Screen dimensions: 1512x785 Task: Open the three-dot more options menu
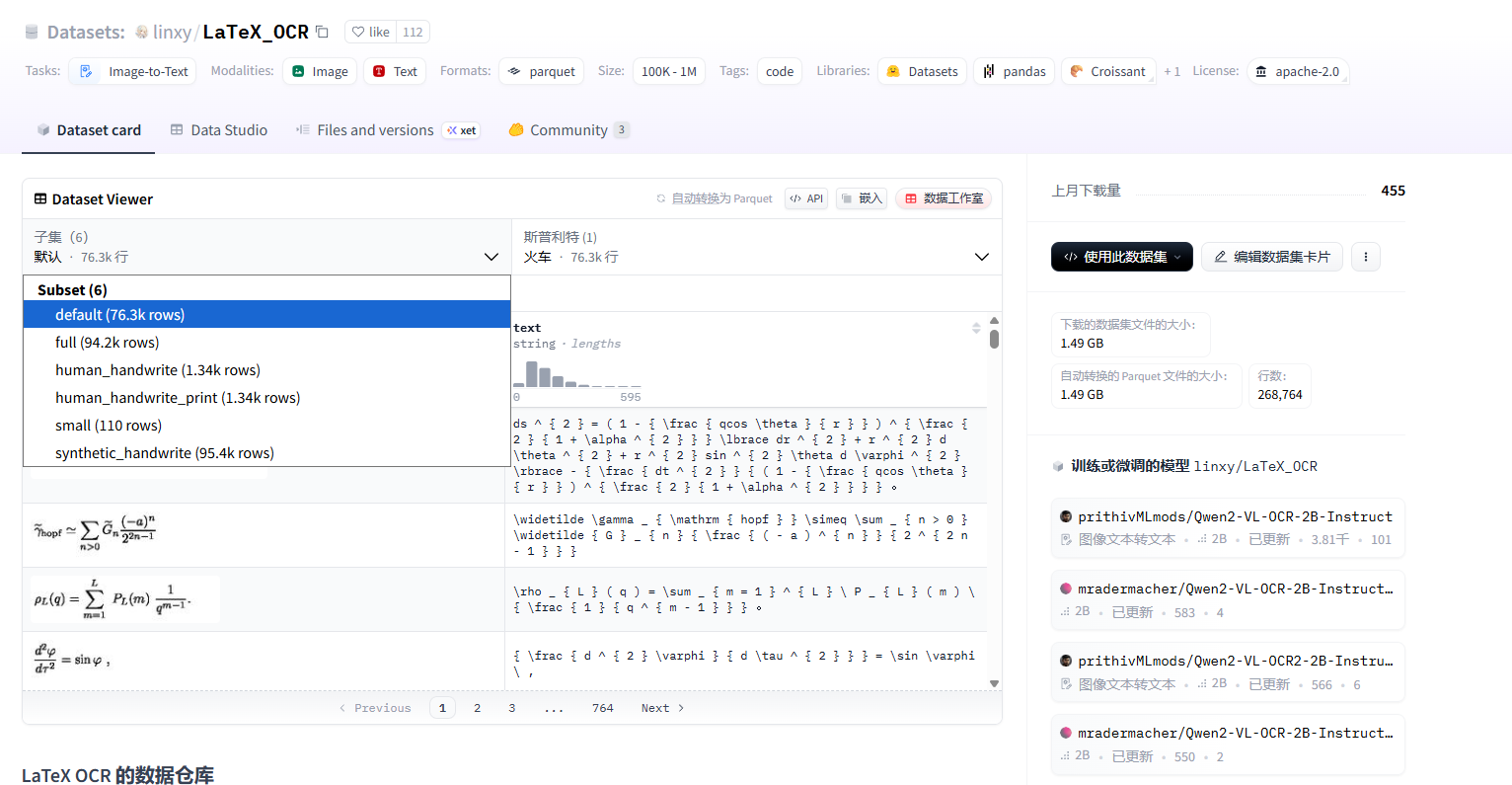[1366, 257]
